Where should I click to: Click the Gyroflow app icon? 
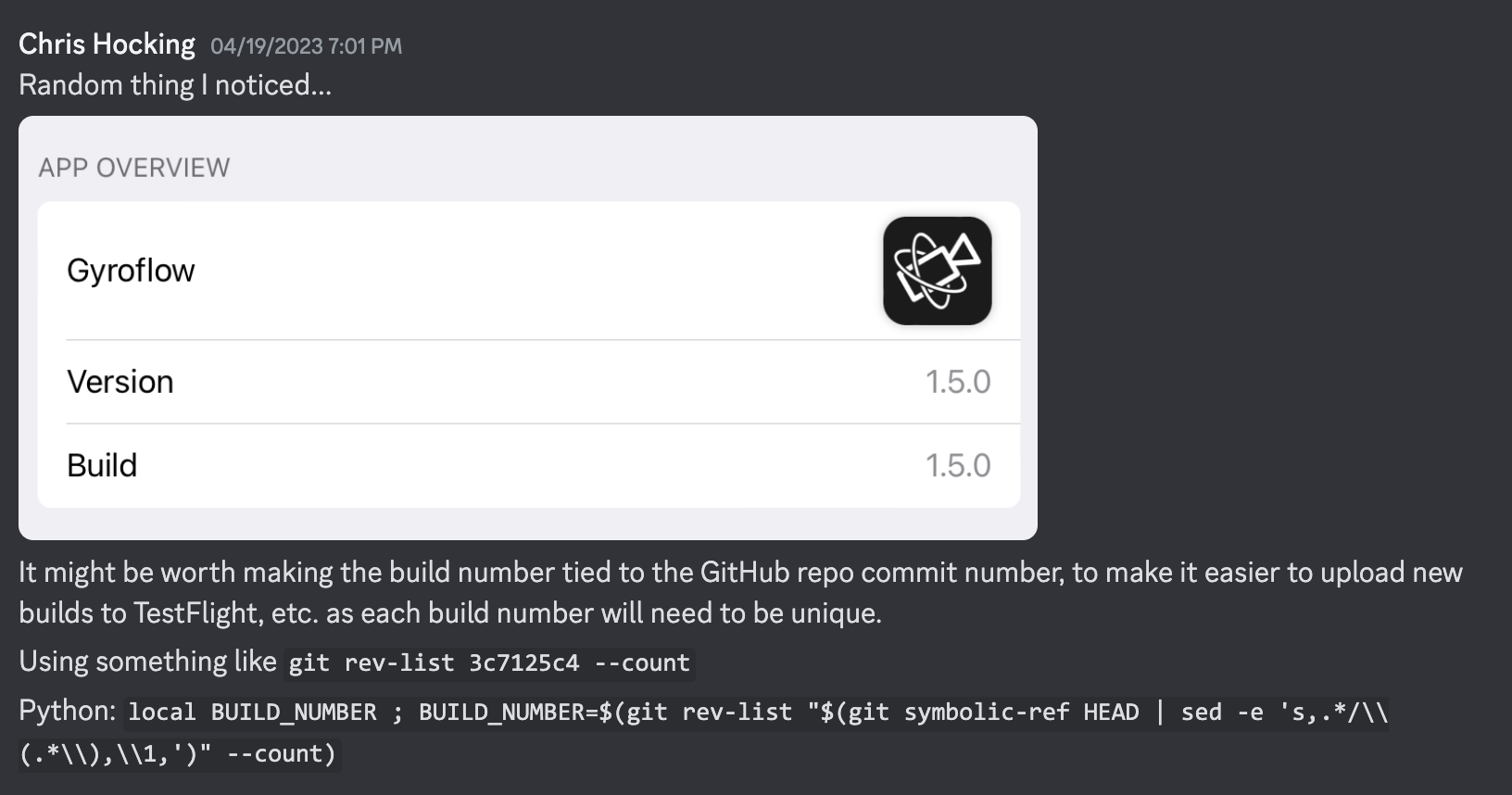[937, 270]
